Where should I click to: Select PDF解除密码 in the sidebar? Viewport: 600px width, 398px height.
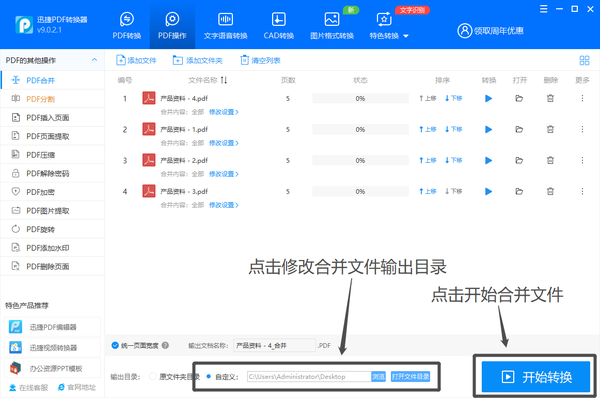[52, 173]
